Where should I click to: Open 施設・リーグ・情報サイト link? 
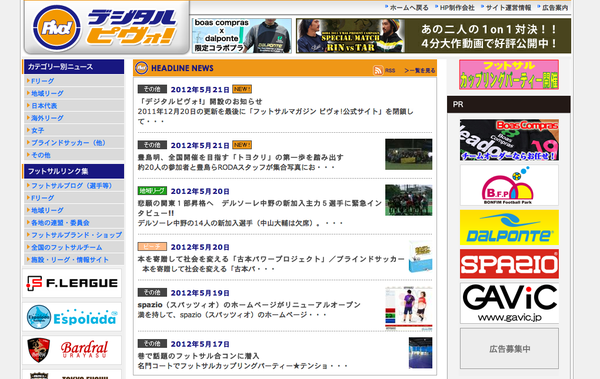coord(70,260)
